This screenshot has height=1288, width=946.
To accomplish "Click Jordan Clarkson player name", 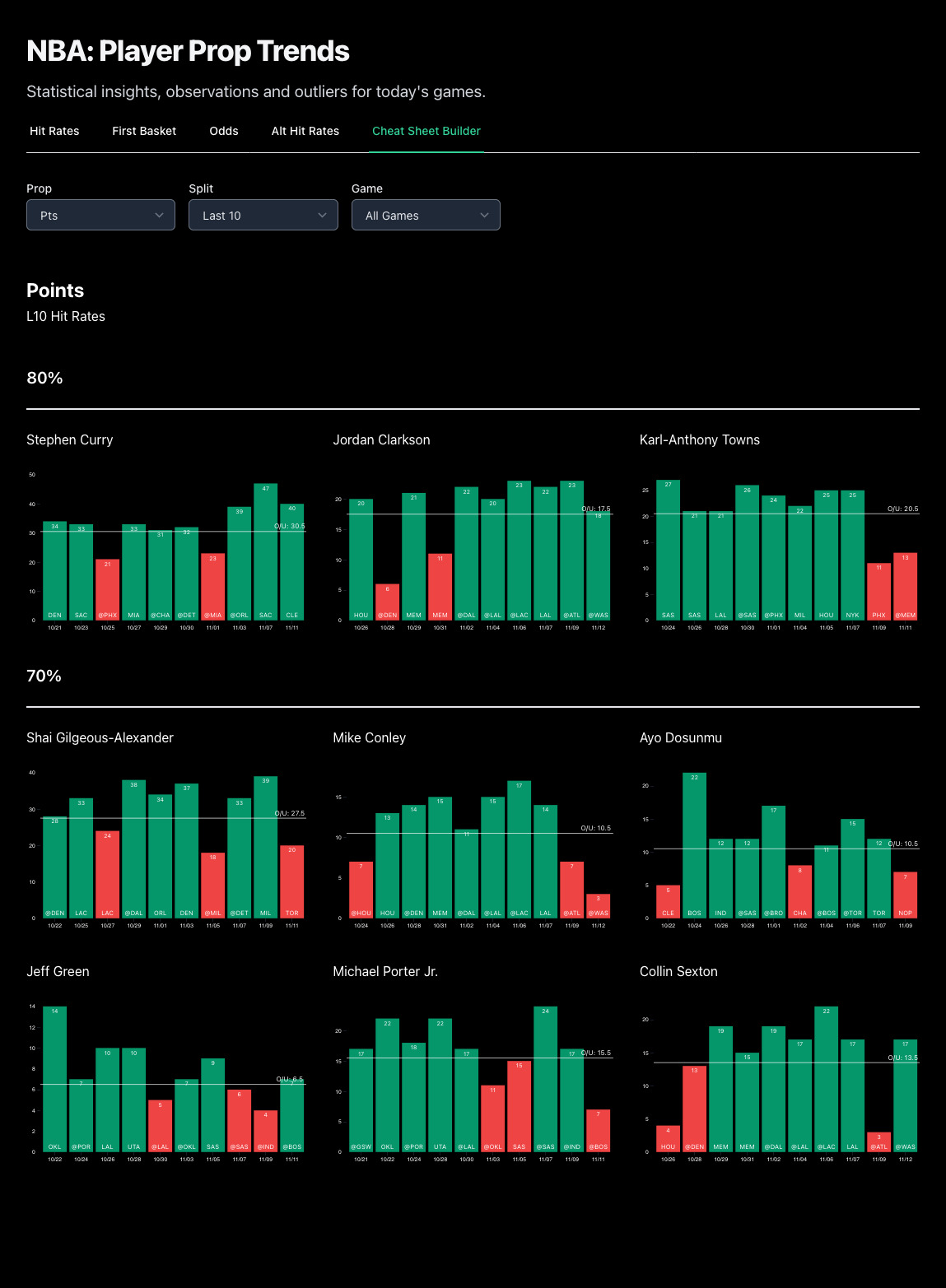I will [381, 439].
